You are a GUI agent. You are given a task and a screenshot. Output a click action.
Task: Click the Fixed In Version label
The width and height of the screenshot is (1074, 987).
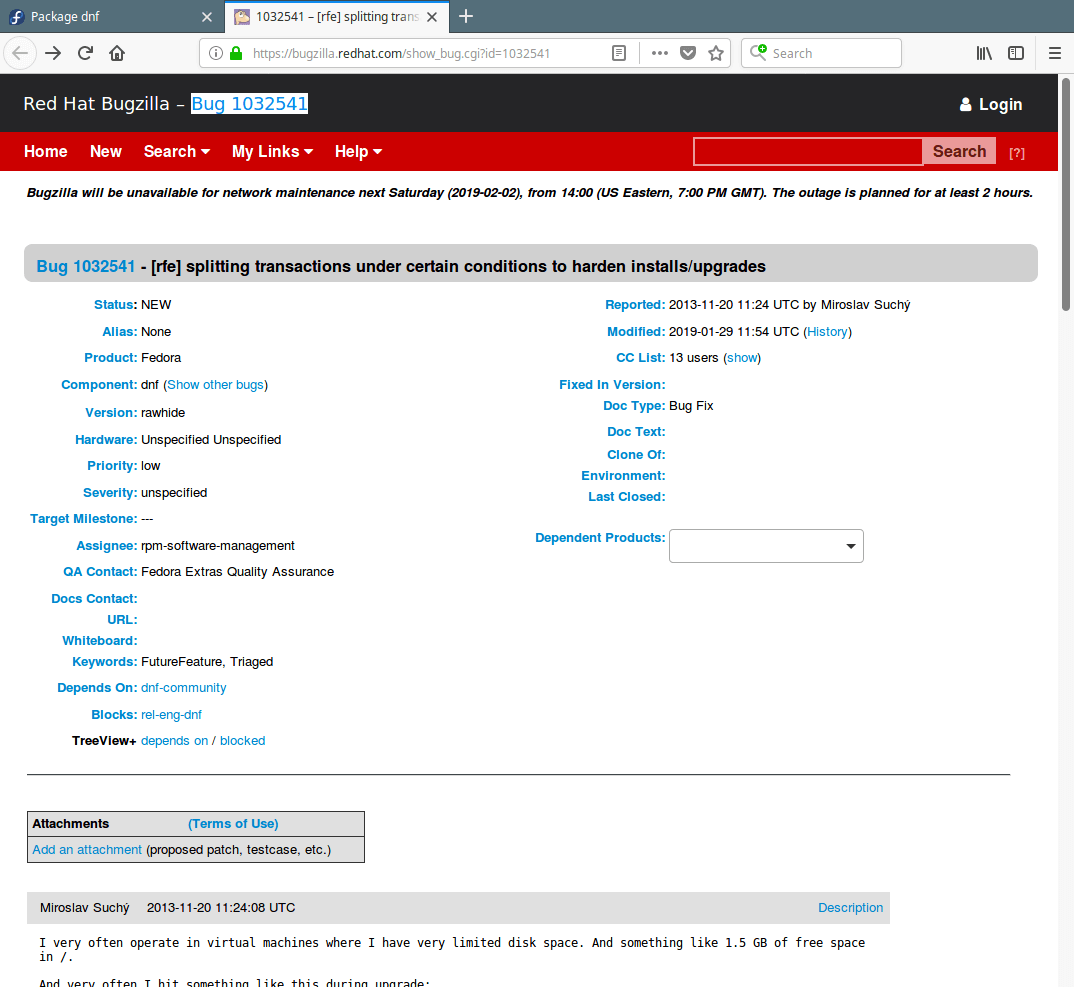coord(612,384)
